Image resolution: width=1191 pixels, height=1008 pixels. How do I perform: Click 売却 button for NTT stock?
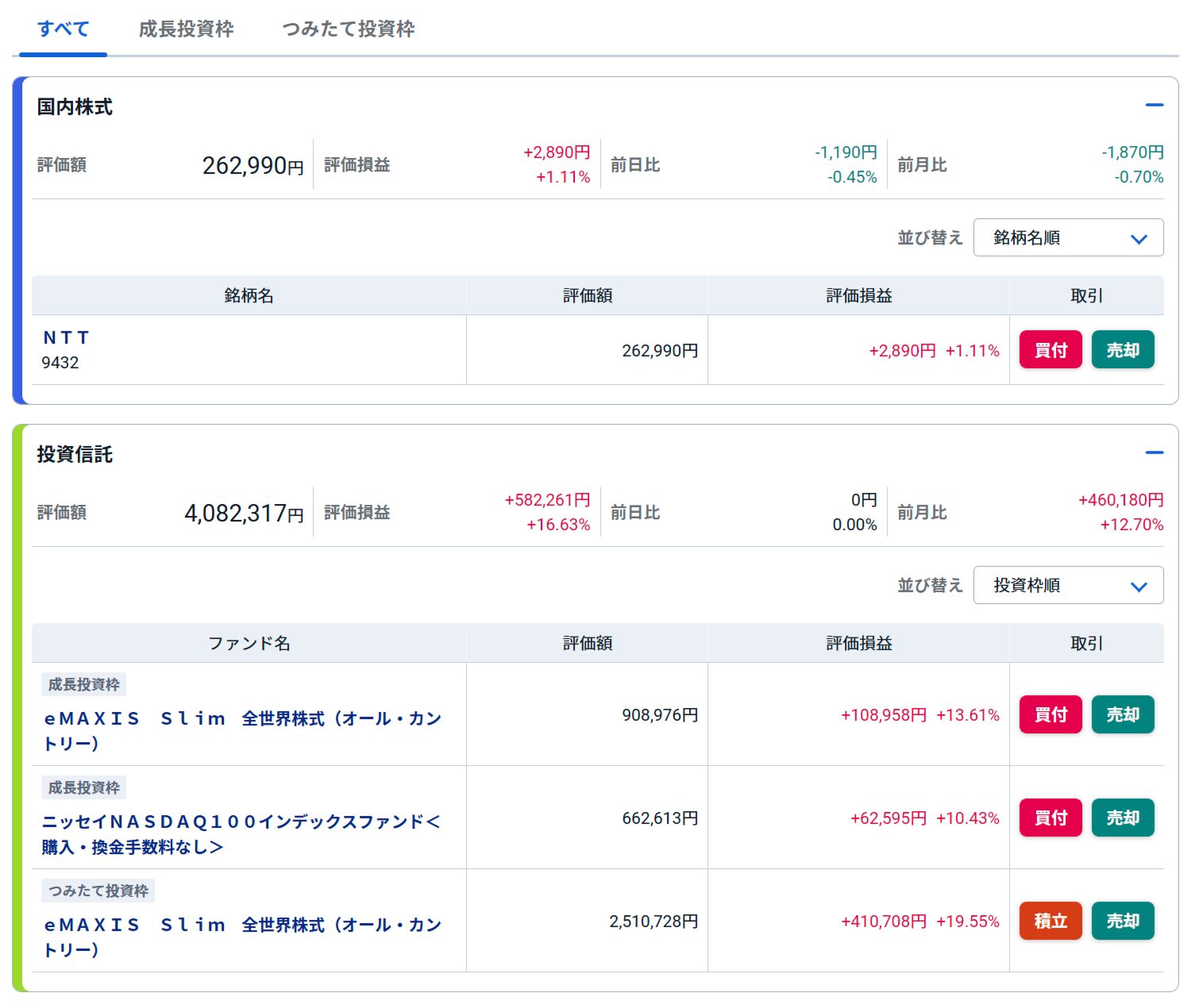1122,350
